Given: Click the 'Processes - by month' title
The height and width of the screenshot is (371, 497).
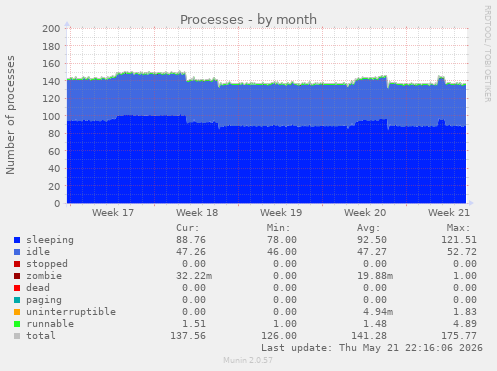Looking at the screenshot, I should pyautogui.click(x=248, y=20).
